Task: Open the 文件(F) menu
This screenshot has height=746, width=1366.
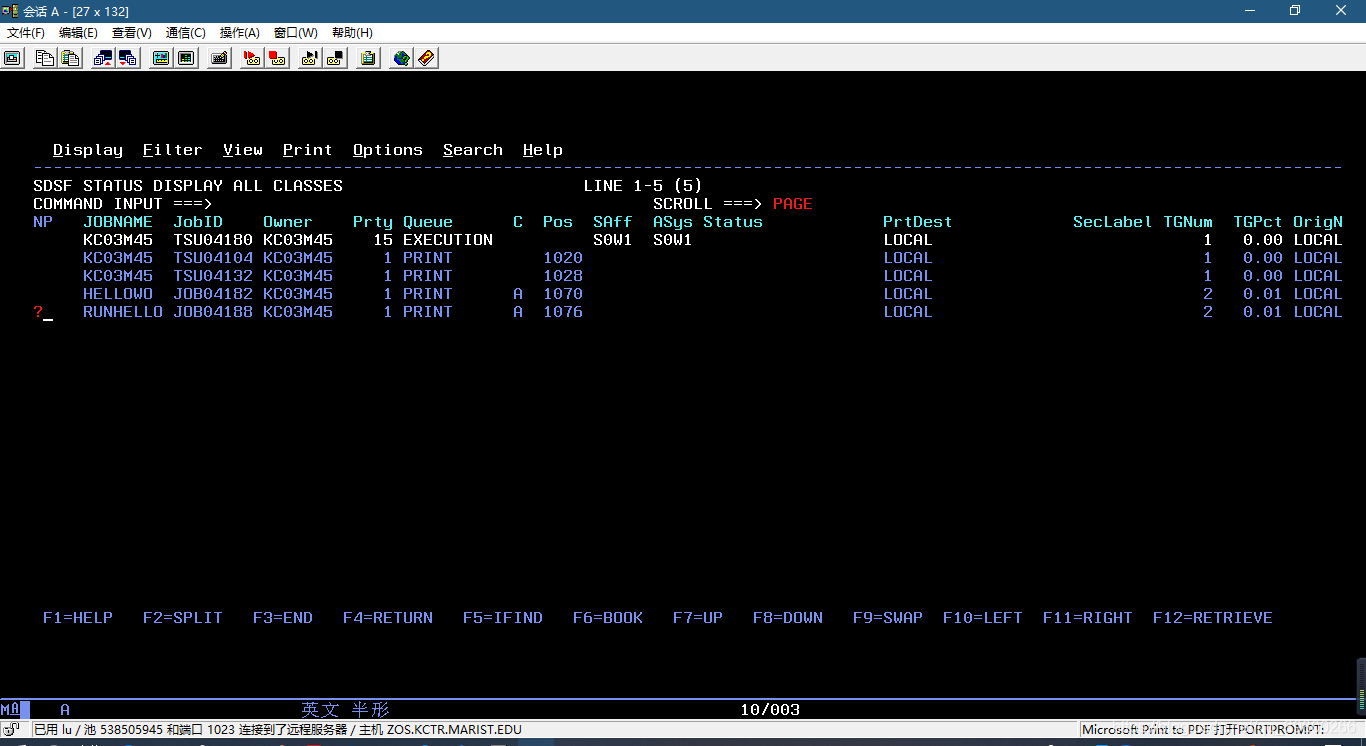Action: (26, 32)
